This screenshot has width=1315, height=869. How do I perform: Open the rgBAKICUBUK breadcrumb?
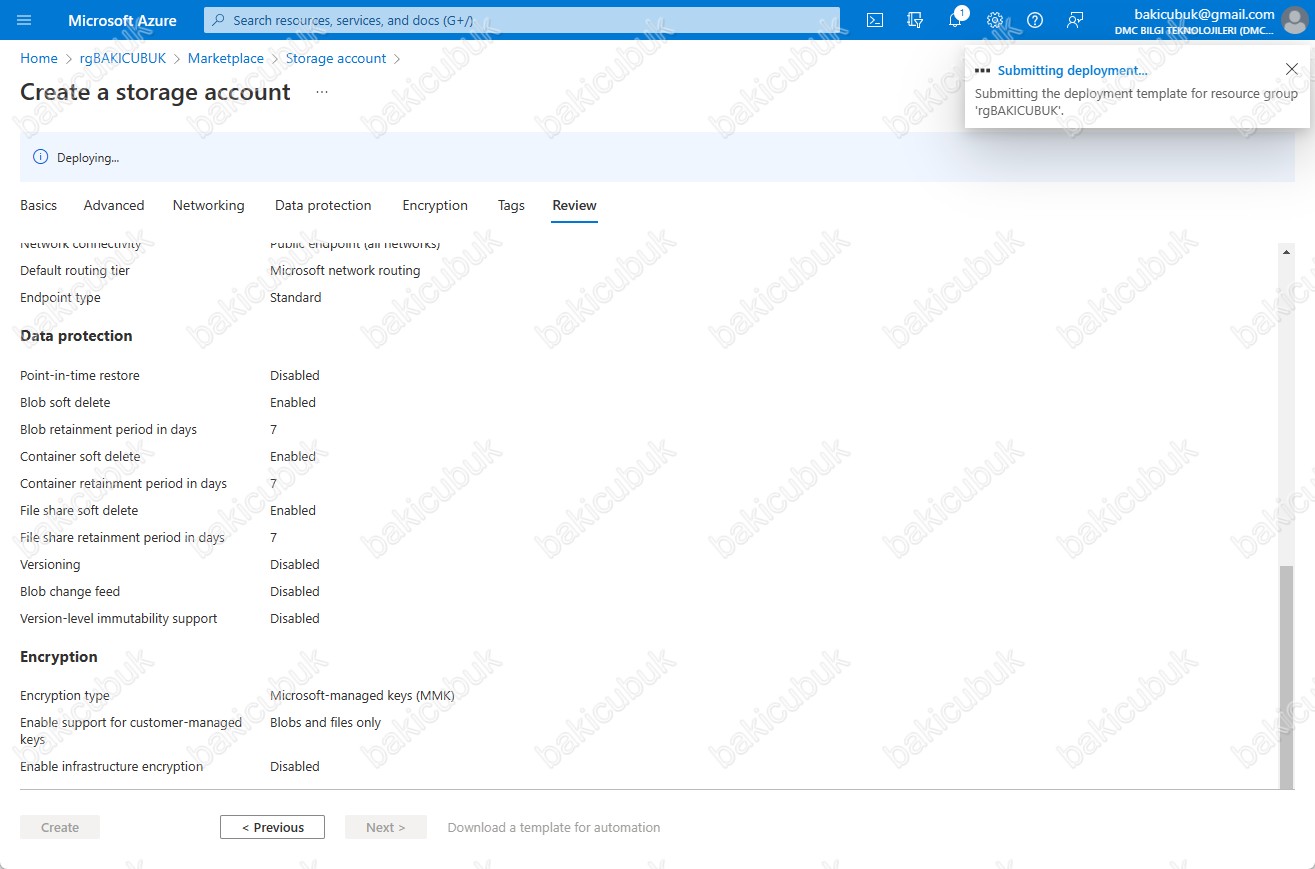click(x=123, y=58)
